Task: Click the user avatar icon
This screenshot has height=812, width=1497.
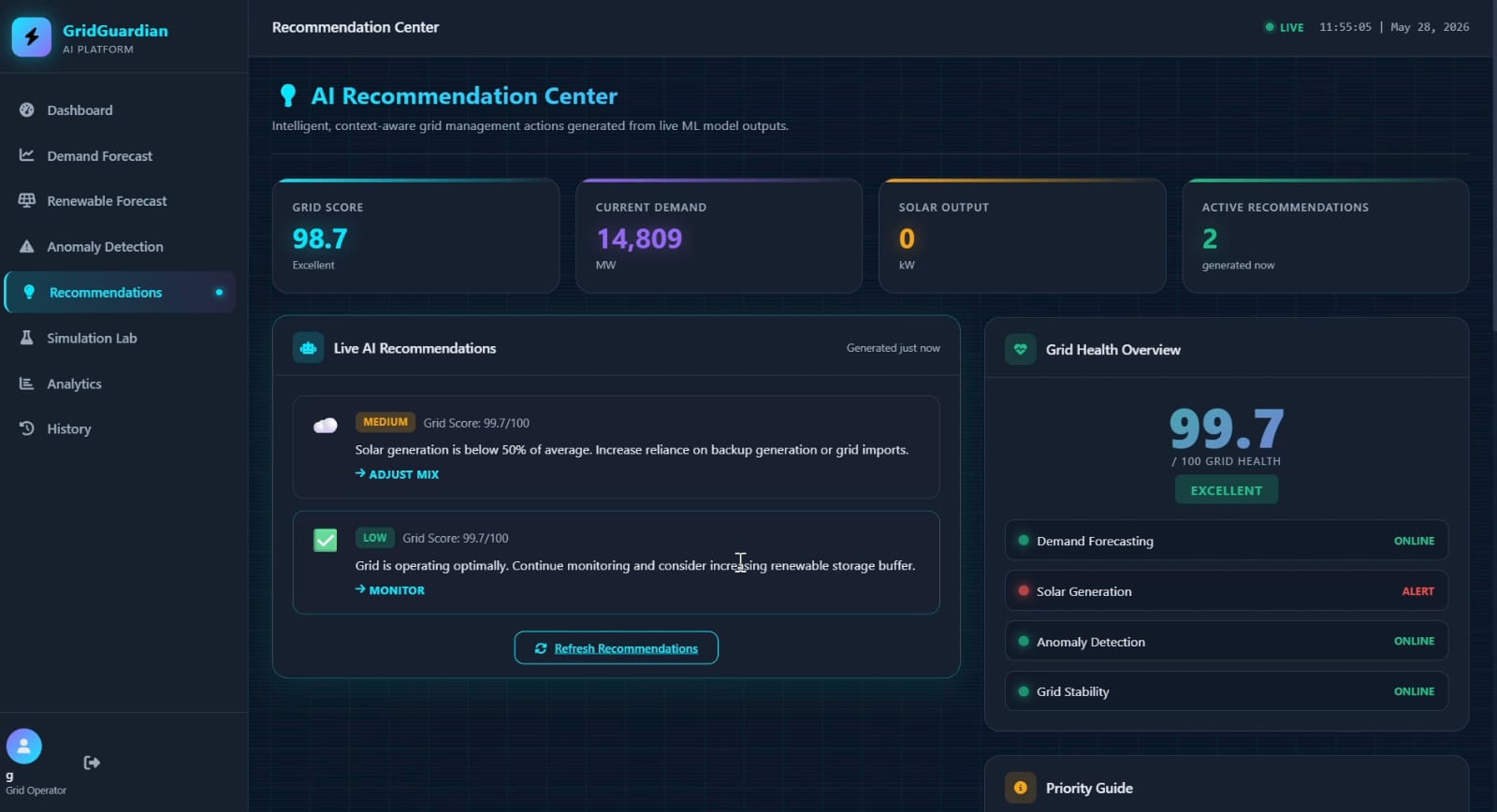Action: point(24,747)
